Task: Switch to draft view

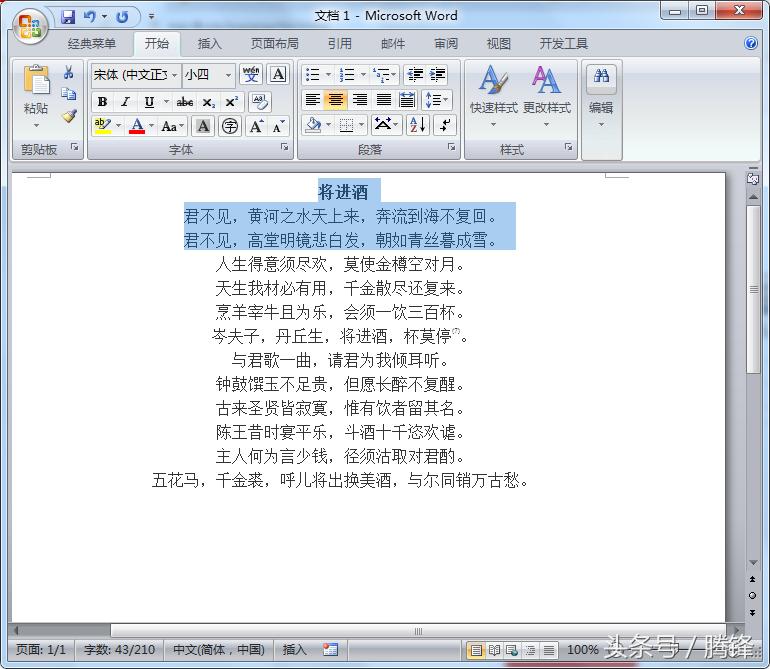Action: click(549, 651)
